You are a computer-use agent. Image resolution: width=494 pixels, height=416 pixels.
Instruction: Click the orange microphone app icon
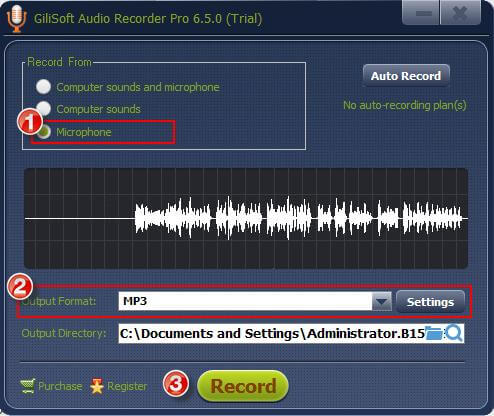[x=16, y=18]
